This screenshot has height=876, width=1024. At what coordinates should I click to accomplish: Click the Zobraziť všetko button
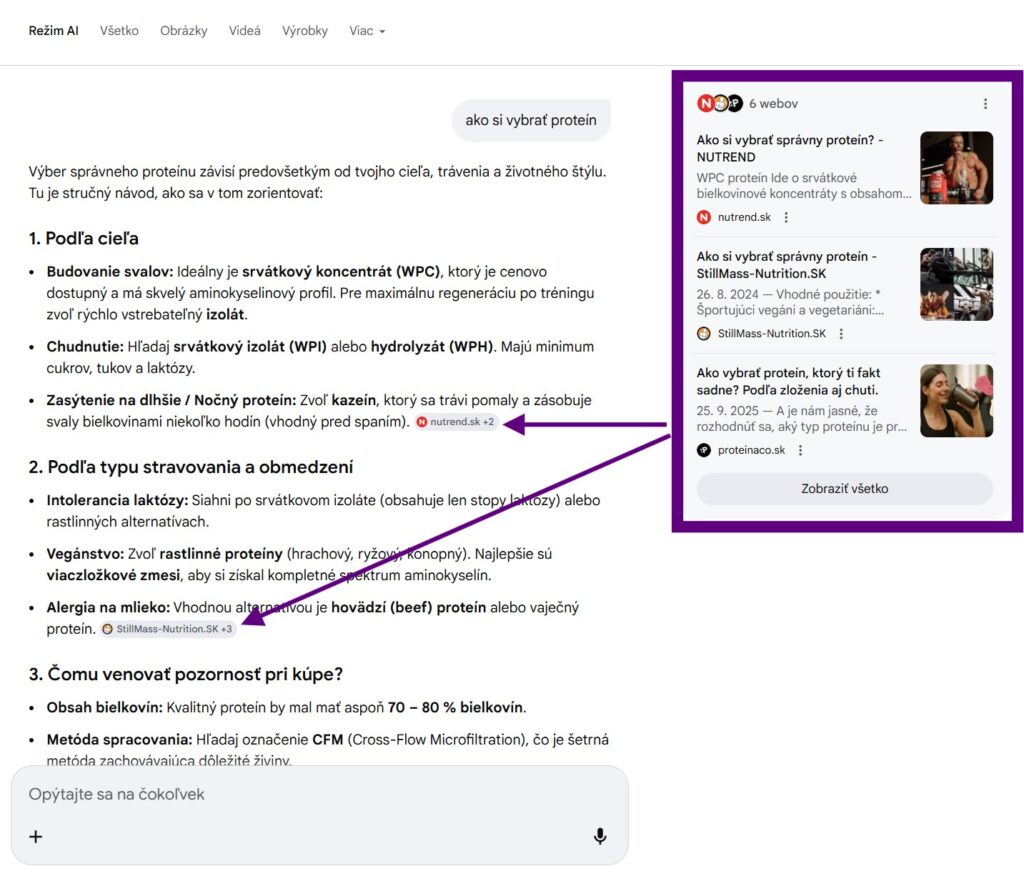tap(844, 489)
